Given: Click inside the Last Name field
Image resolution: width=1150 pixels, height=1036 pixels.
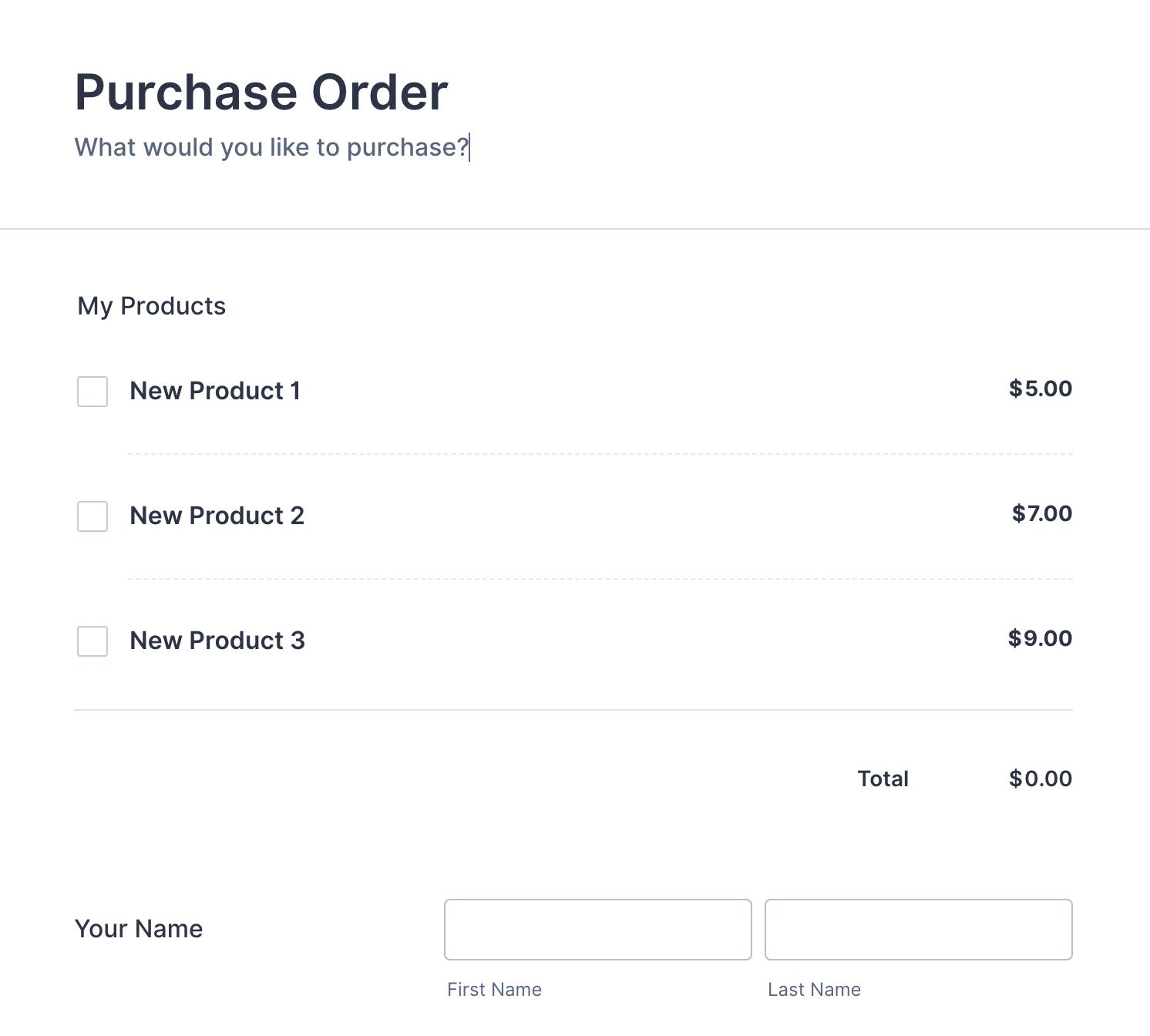Looking at the screenshot, I should click(918, 930).
